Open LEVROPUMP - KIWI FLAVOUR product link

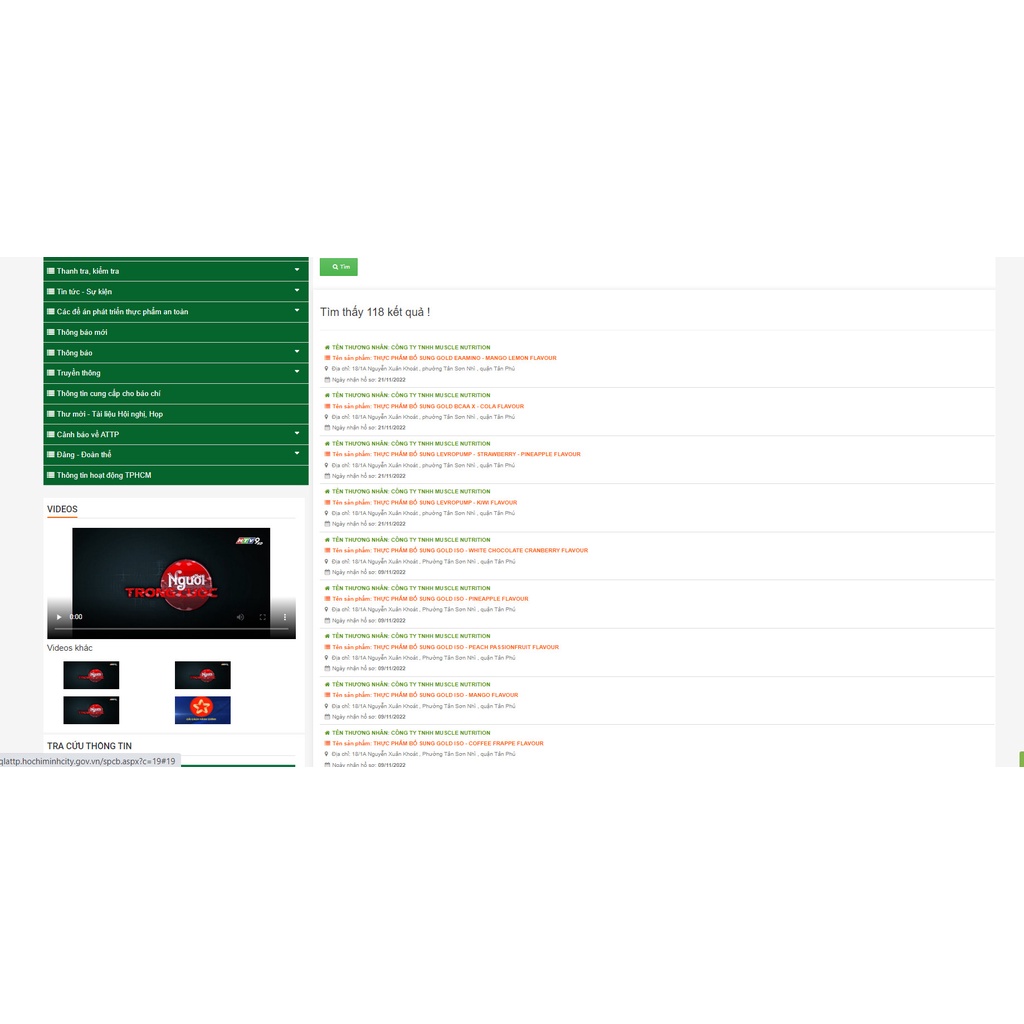pyautogui.click(x=445, y=502)
